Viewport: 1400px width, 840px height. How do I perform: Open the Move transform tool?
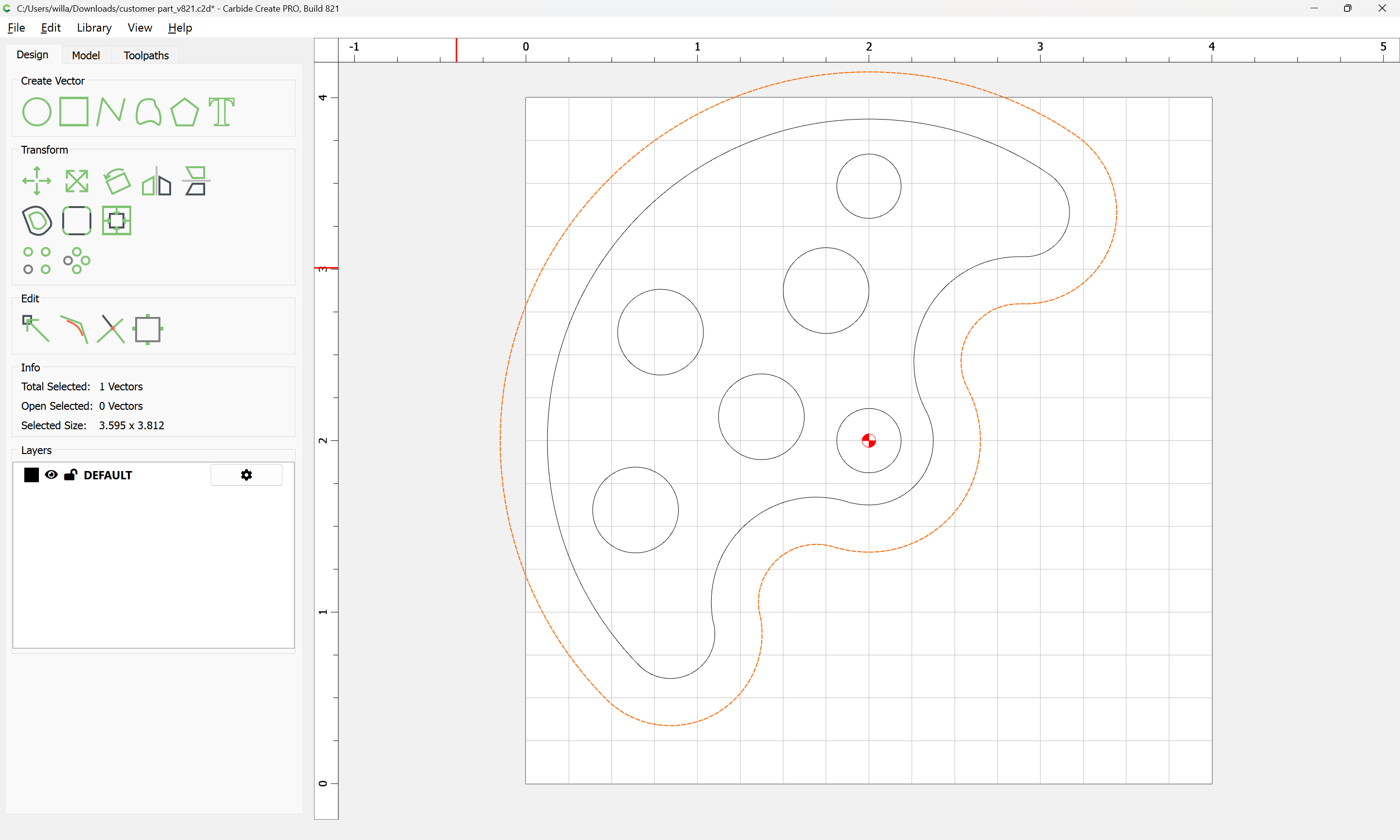pyautogui.click(x=37, y=181)
